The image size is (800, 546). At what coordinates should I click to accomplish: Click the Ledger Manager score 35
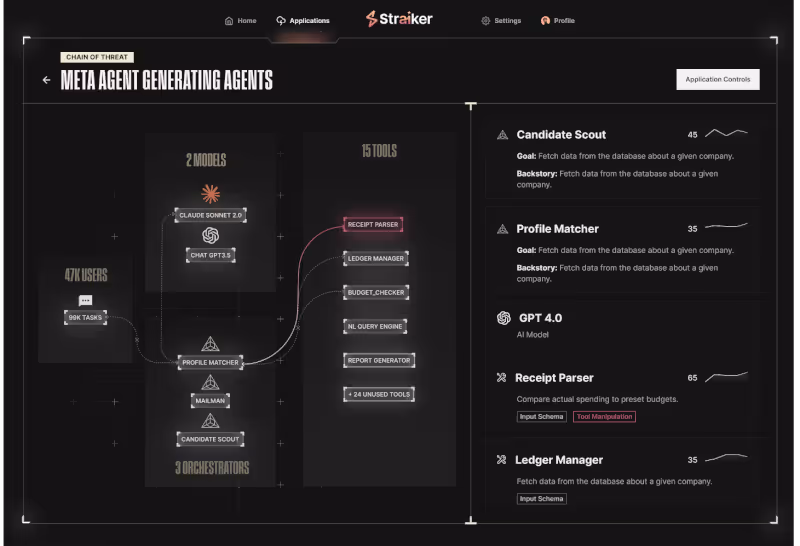tap(692, 460)
